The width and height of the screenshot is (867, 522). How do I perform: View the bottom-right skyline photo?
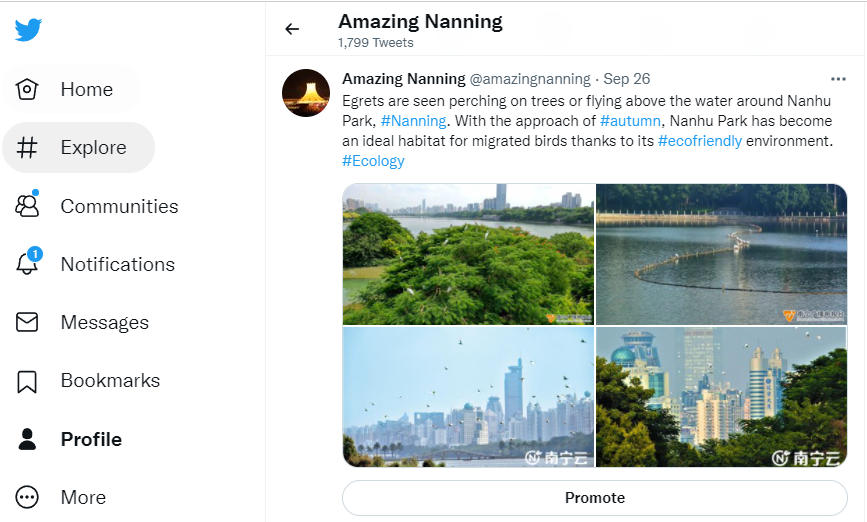coord(721,398)
